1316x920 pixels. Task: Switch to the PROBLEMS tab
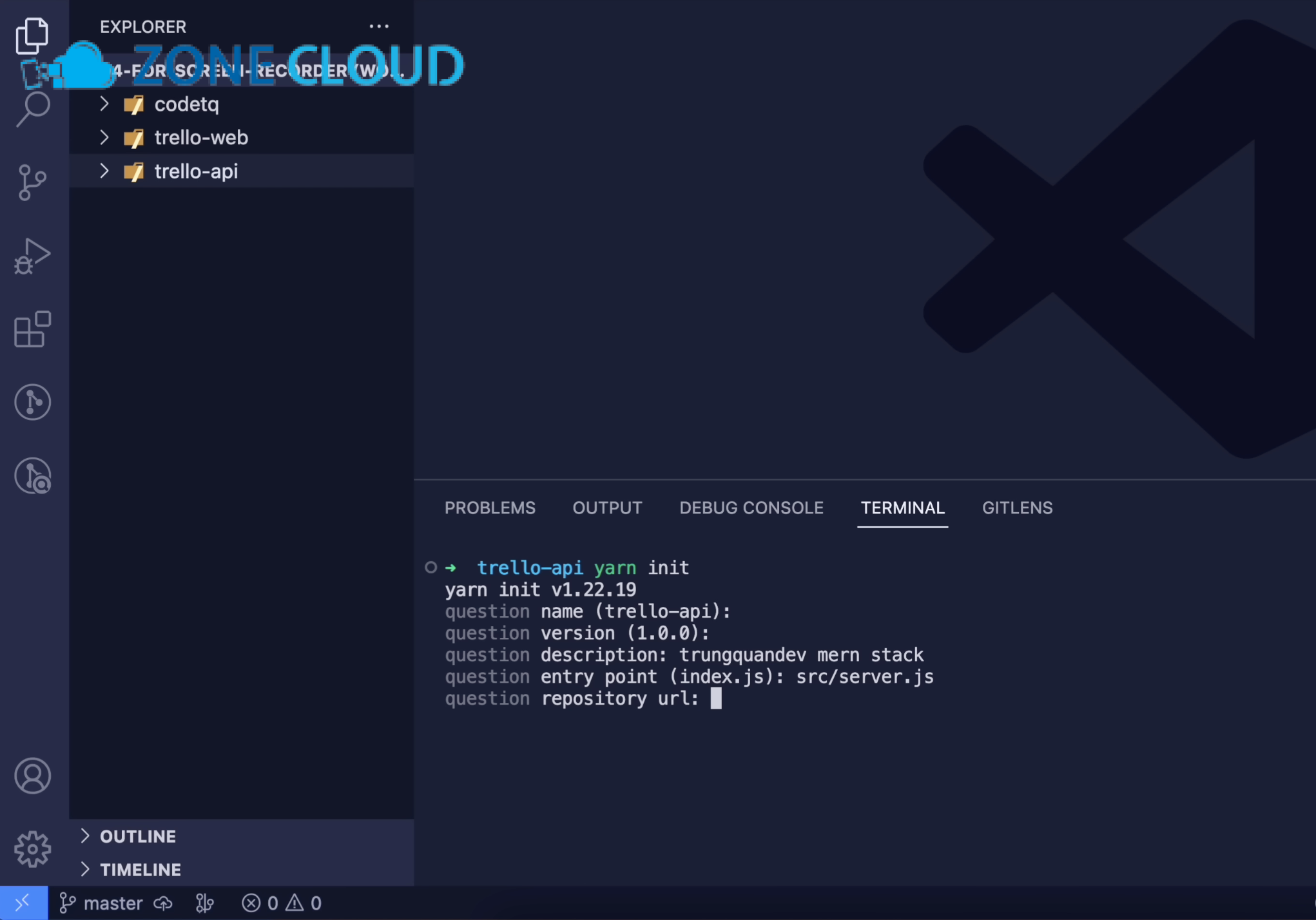coord(490,508)
